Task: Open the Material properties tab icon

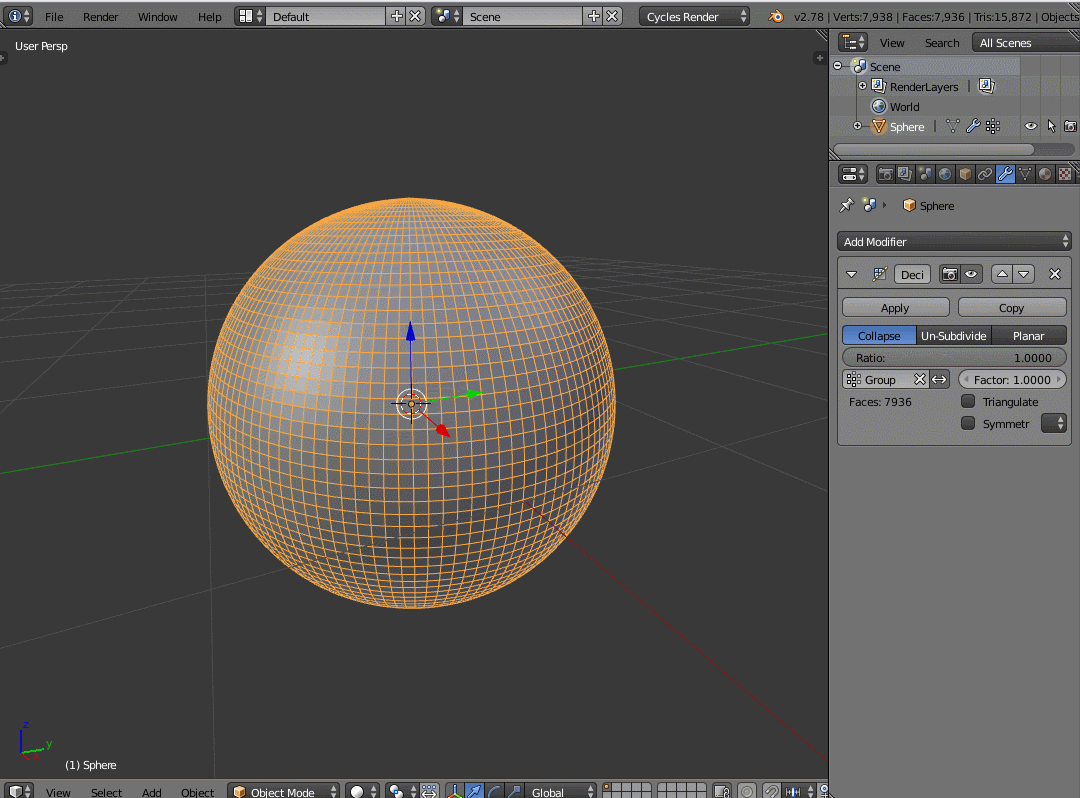Action: 1045,174
